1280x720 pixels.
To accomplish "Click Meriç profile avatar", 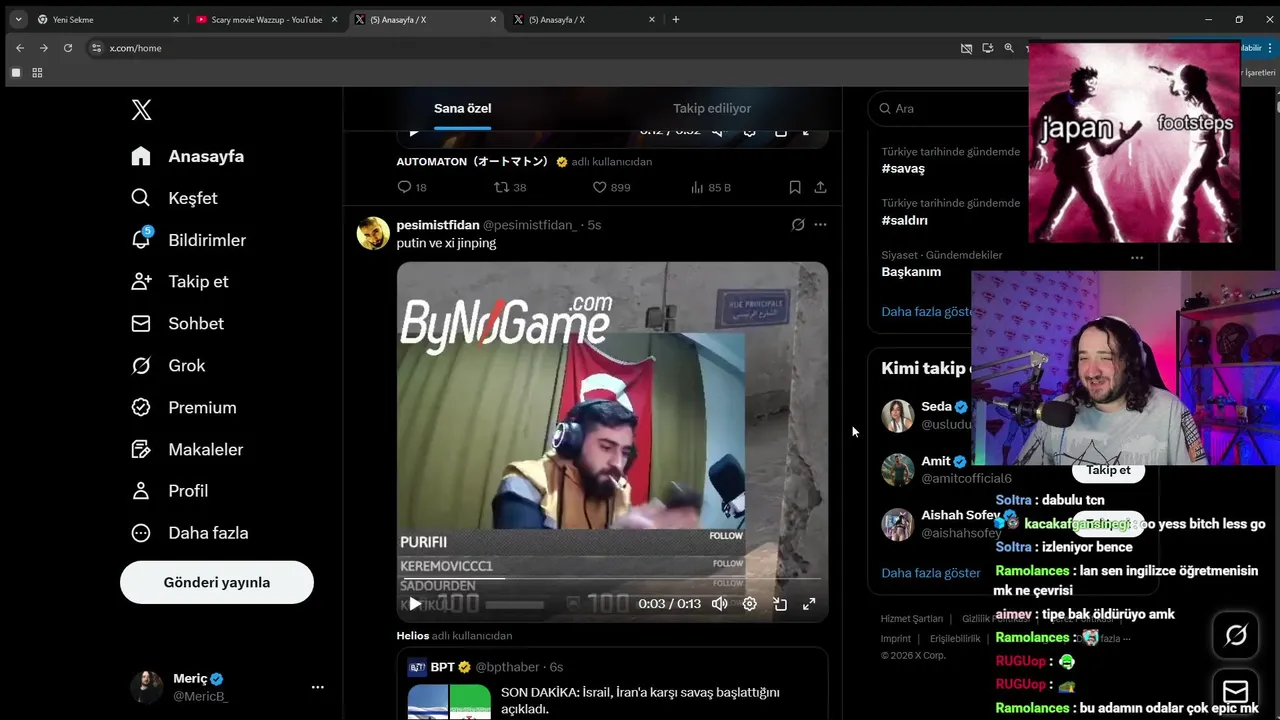I will point(146,687).
